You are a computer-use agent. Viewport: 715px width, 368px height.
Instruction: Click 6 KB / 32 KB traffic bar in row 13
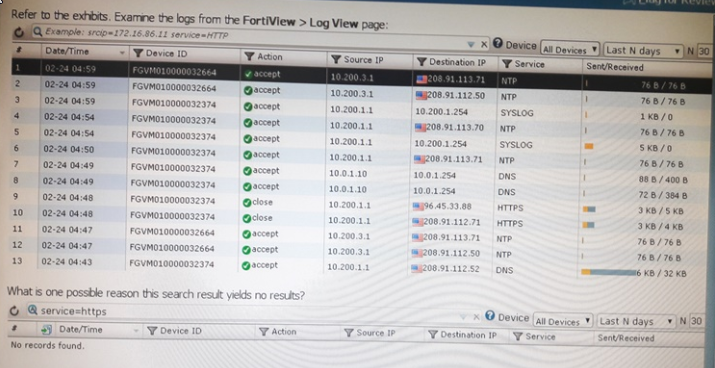(x=608, y=272)
